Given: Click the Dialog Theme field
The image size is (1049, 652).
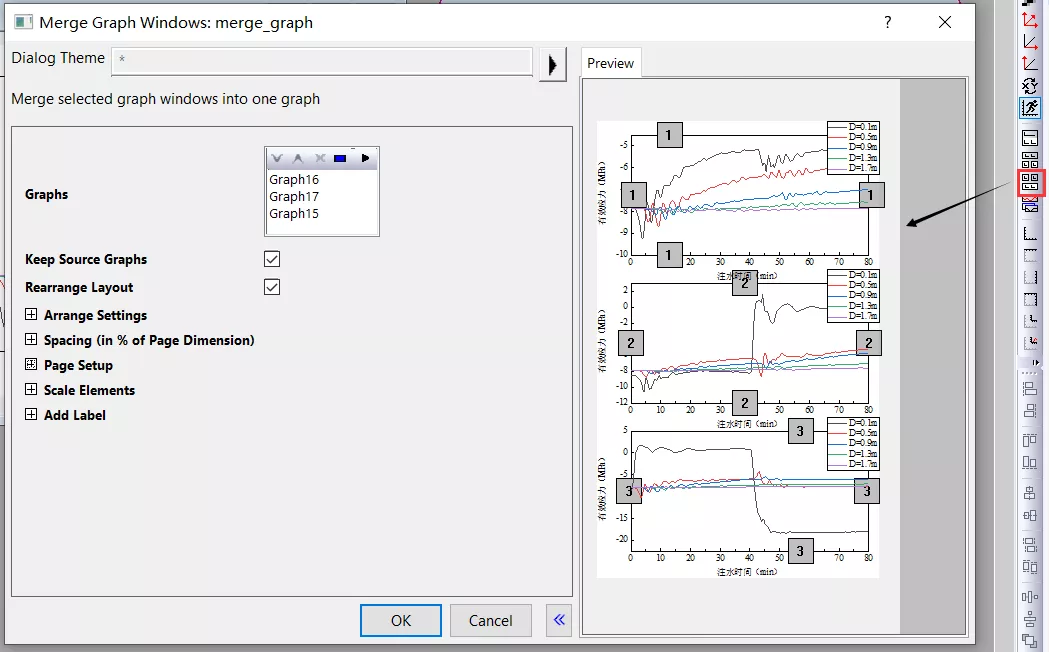Looking at the screenshot, I should (x=322, y=60).
